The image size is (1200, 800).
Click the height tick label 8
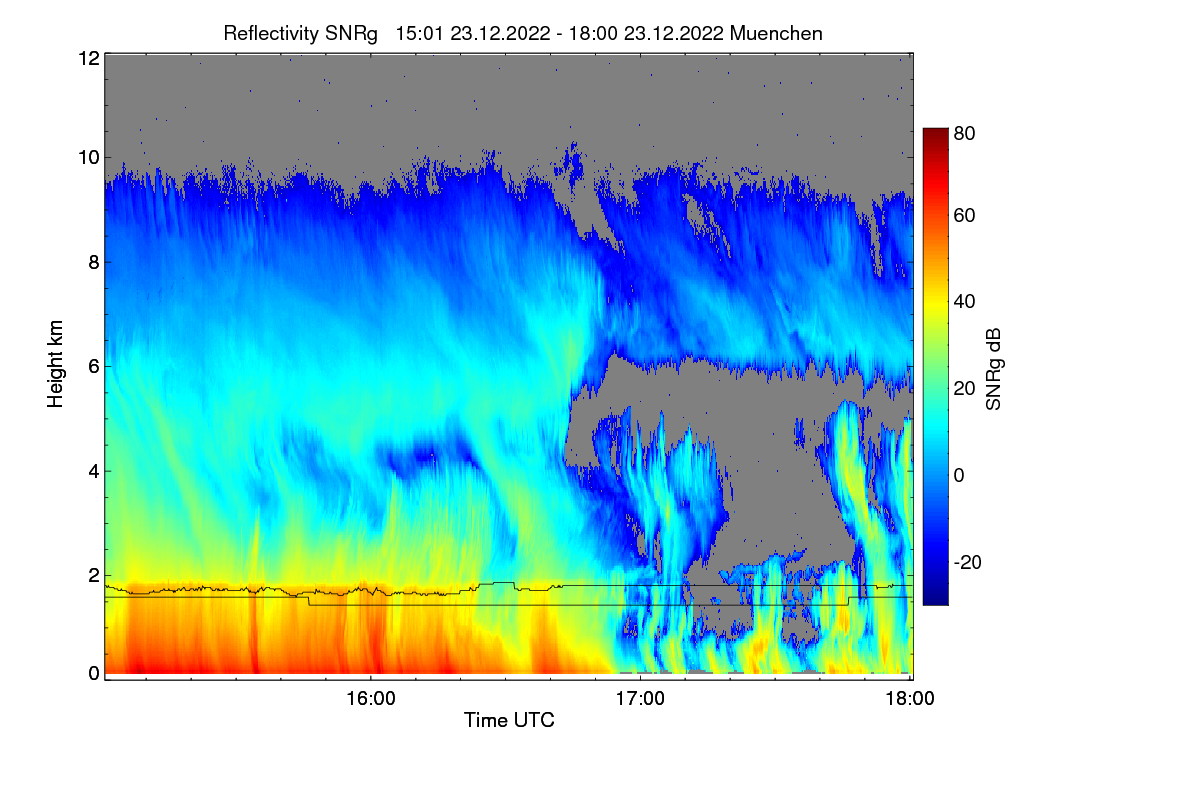[x=93, y=262]
